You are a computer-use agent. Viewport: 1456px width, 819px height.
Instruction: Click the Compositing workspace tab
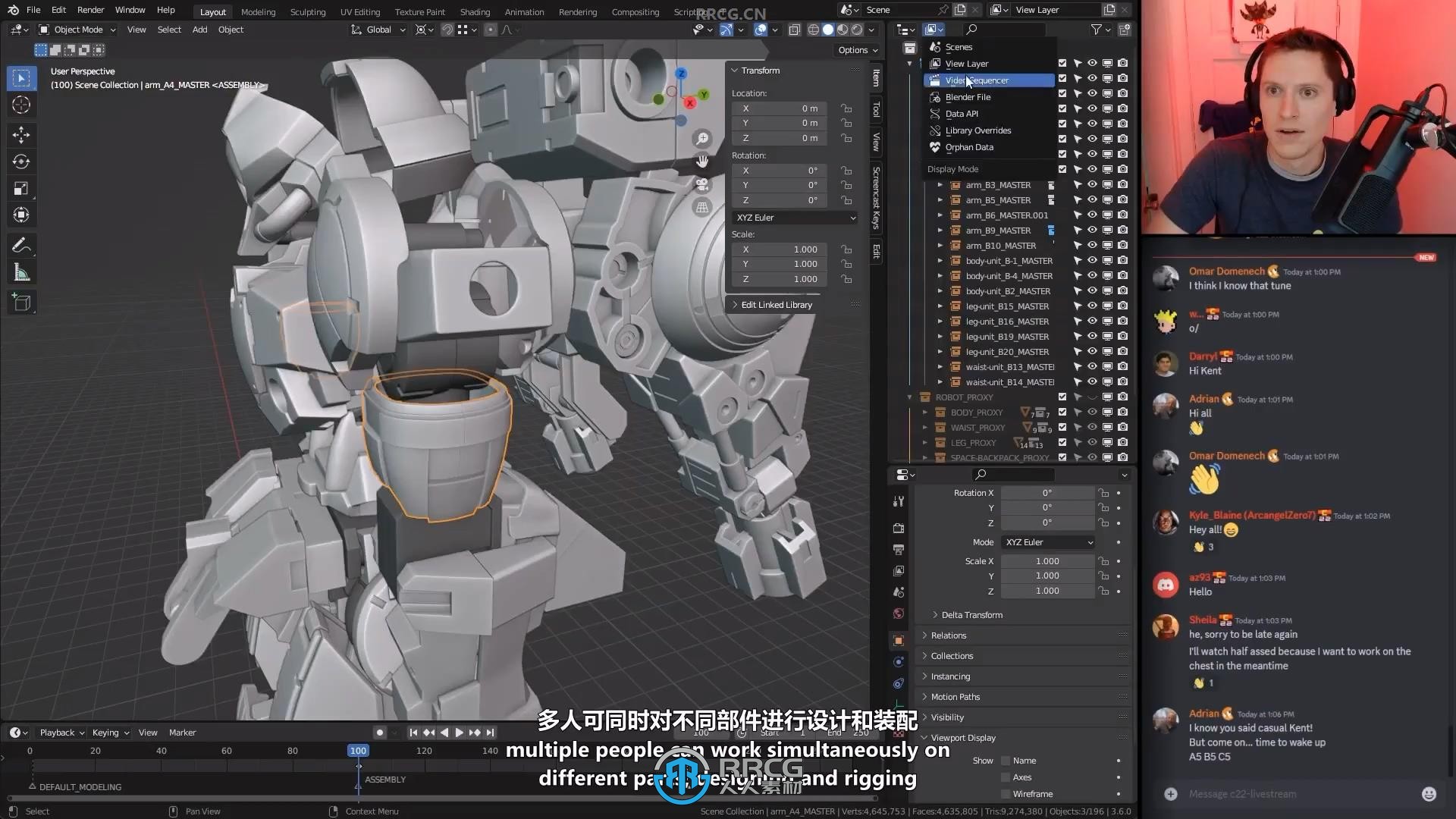point(634,10)
